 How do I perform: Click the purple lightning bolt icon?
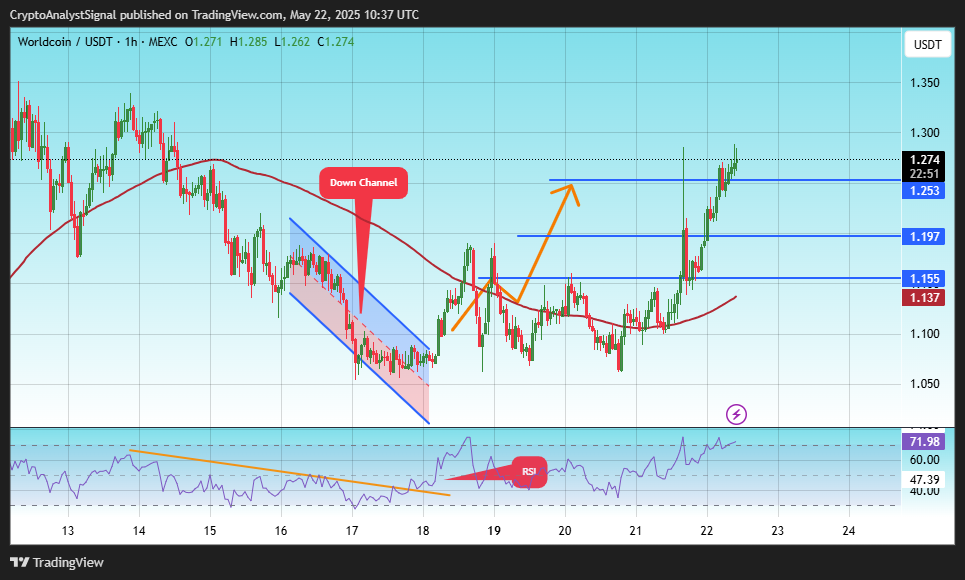[x=736, y=414]
